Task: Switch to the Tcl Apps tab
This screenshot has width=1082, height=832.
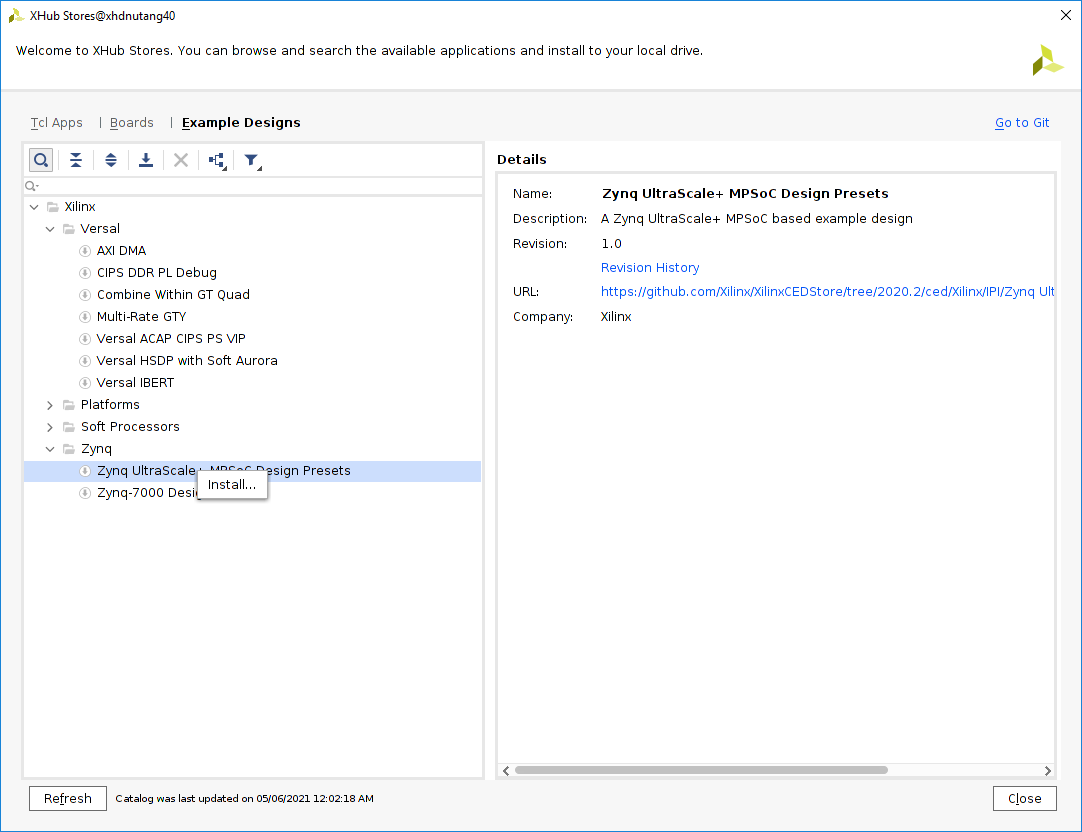Action: pos(56,123)
